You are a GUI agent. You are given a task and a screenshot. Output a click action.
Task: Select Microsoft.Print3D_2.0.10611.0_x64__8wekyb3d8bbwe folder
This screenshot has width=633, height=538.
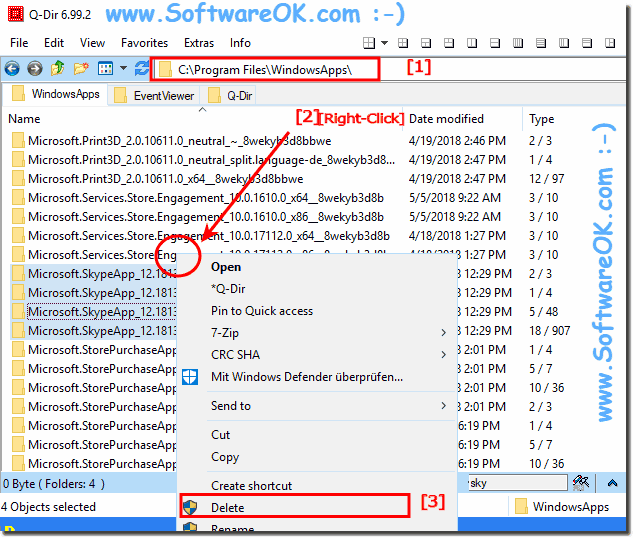166,179
